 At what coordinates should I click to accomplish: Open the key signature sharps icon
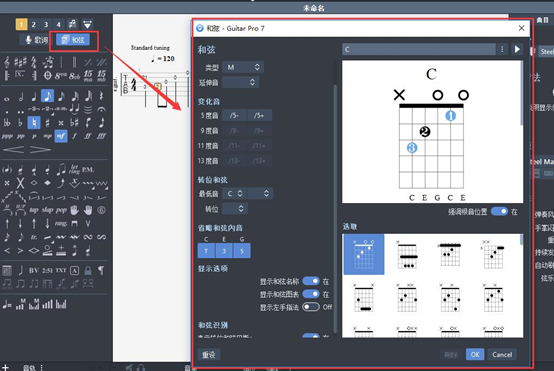(x=20, y=63)
